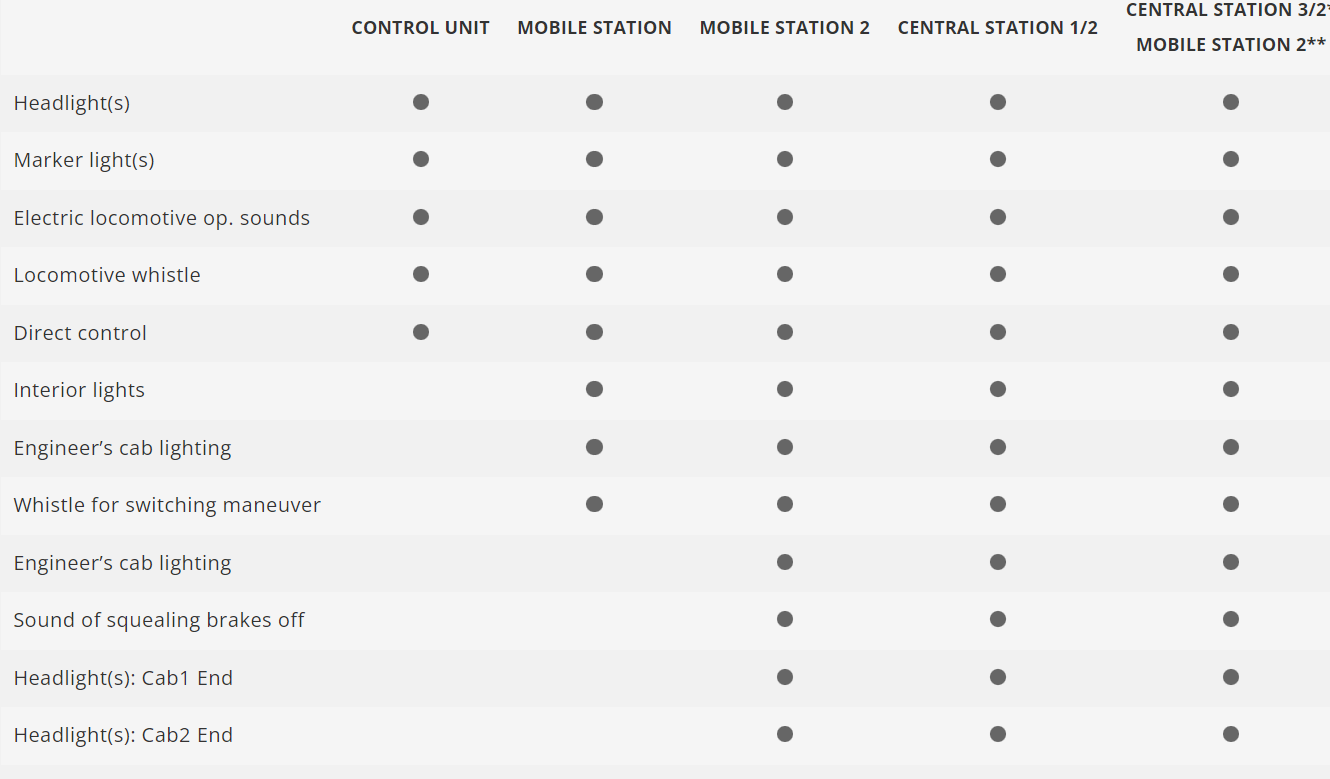Click the Headlight(s): Cab1 End row label

coord(123,678)
